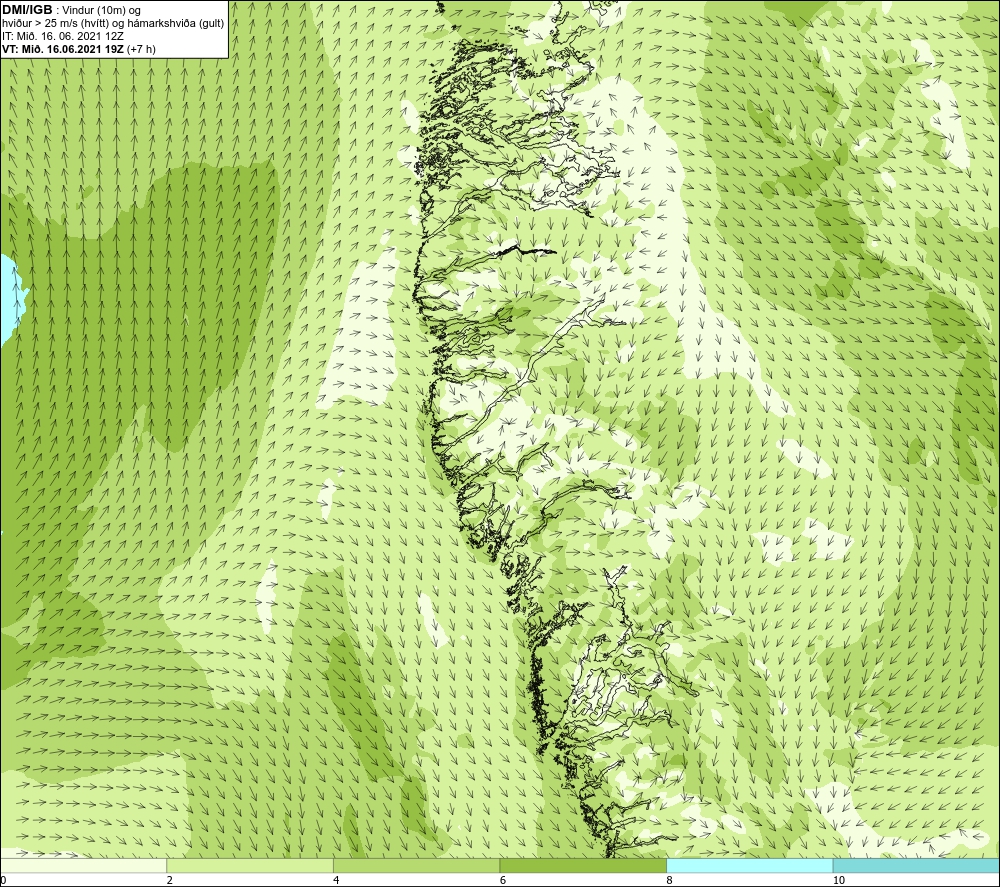Click the teal legend swatch above 10 m/s
Image resolution: width=1000 pixels, height=887 pixels.
916,866
